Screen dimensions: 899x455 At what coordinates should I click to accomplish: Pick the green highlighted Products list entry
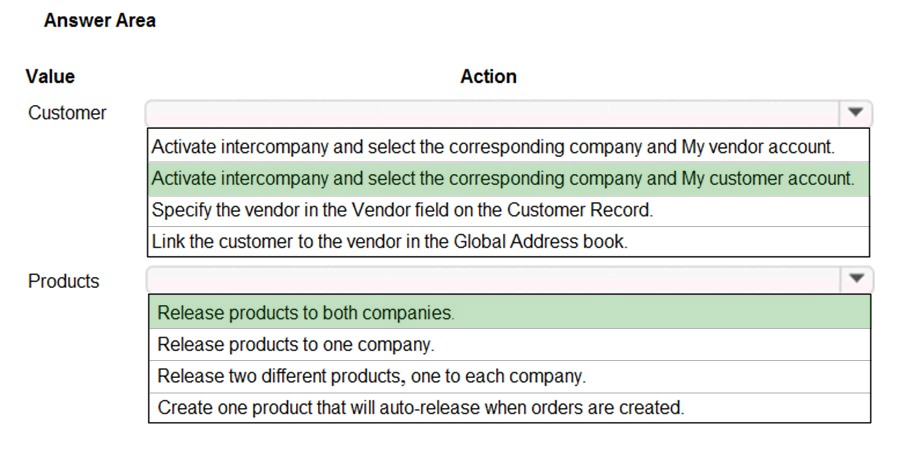pos(509,312)
